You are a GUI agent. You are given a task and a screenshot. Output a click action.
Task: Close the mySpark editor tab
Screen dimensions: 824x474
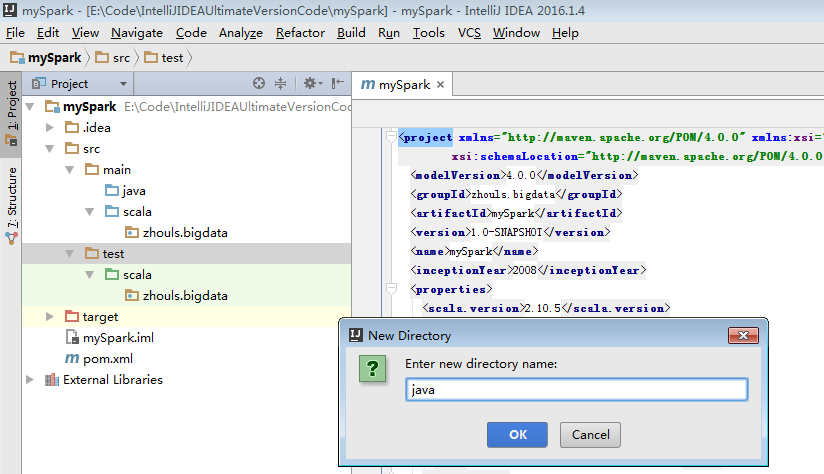tap(440, 85)
